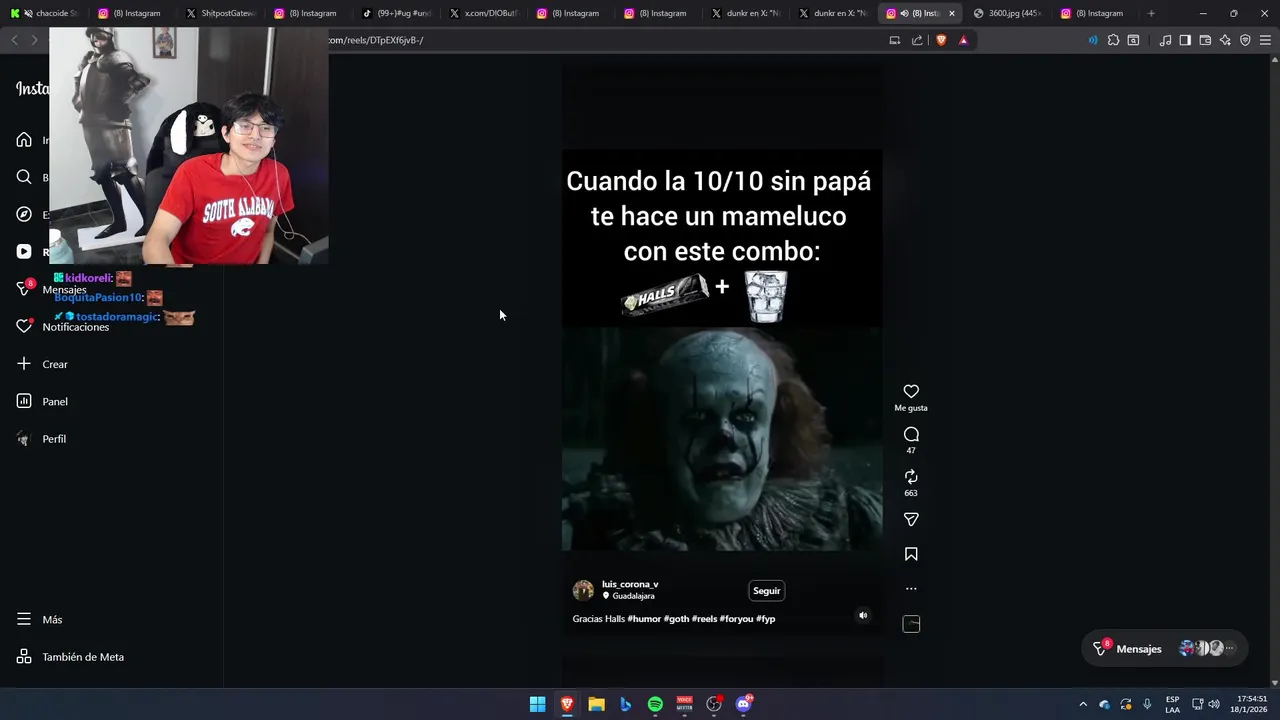This screenshot has height=720, width=1280.
Task: Open File Explorer from the taskbar
Action: (x=596, y=704)
